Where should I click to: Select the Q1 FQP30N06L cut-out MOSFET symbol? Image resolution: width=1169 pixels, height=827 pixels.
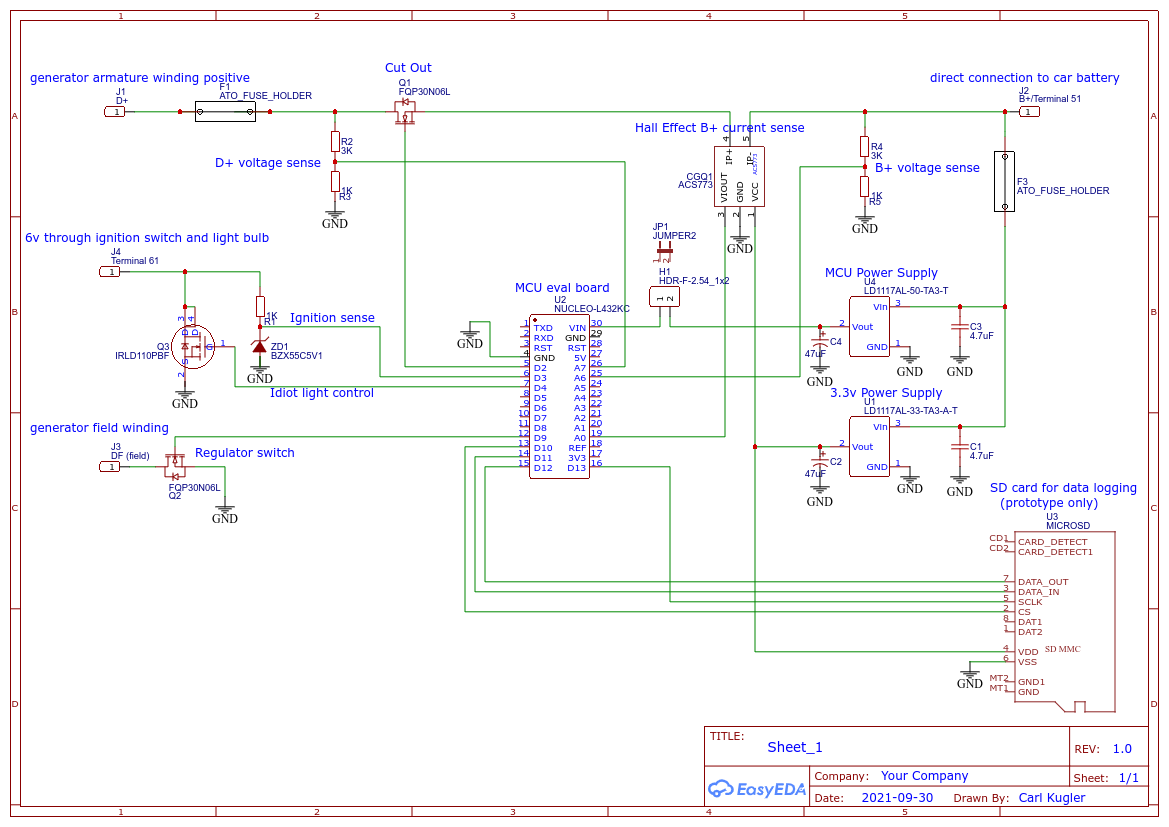405,113
